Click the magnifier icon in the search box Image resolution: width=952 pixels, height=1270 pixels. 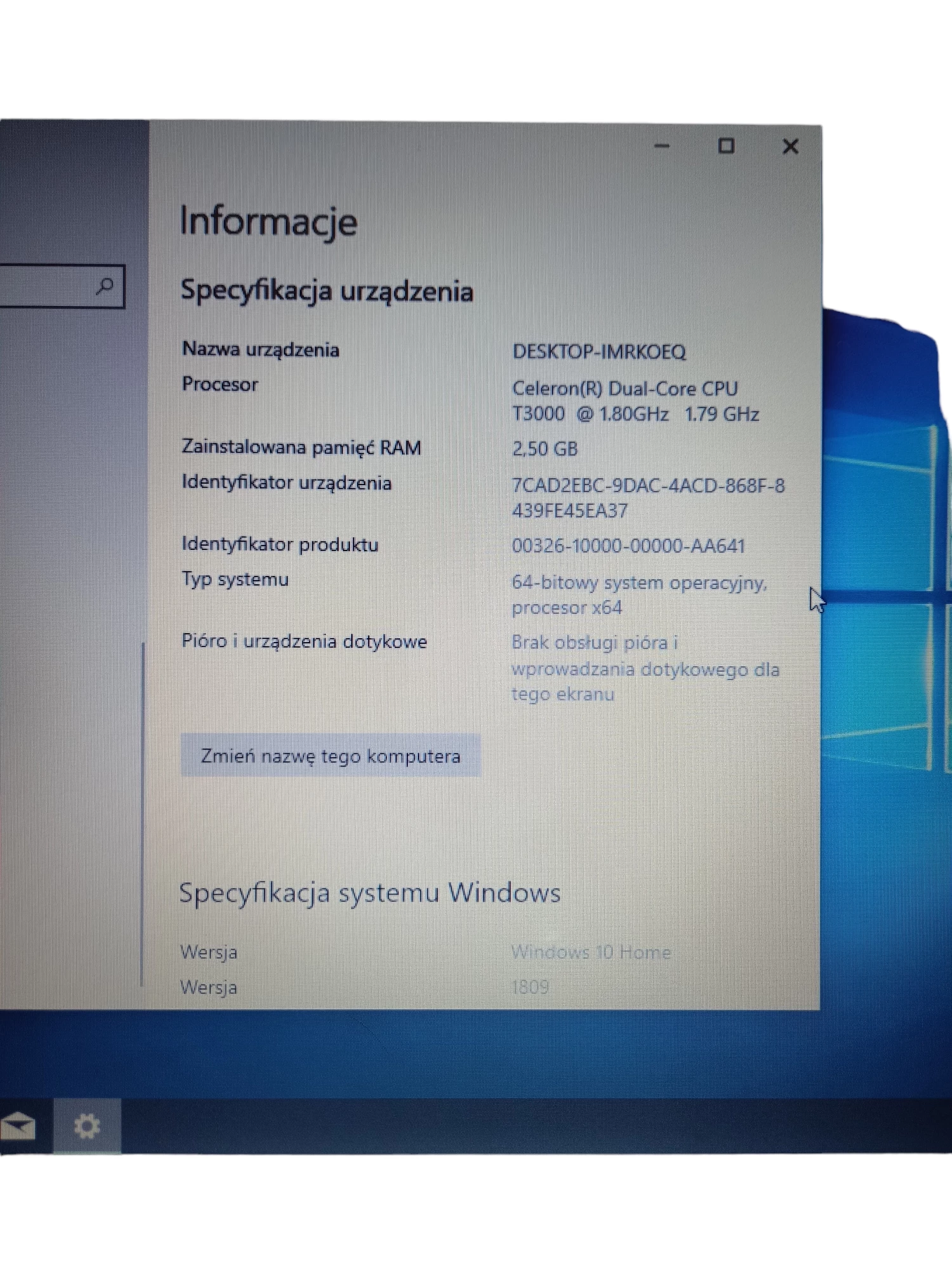[x=105, y=286]
